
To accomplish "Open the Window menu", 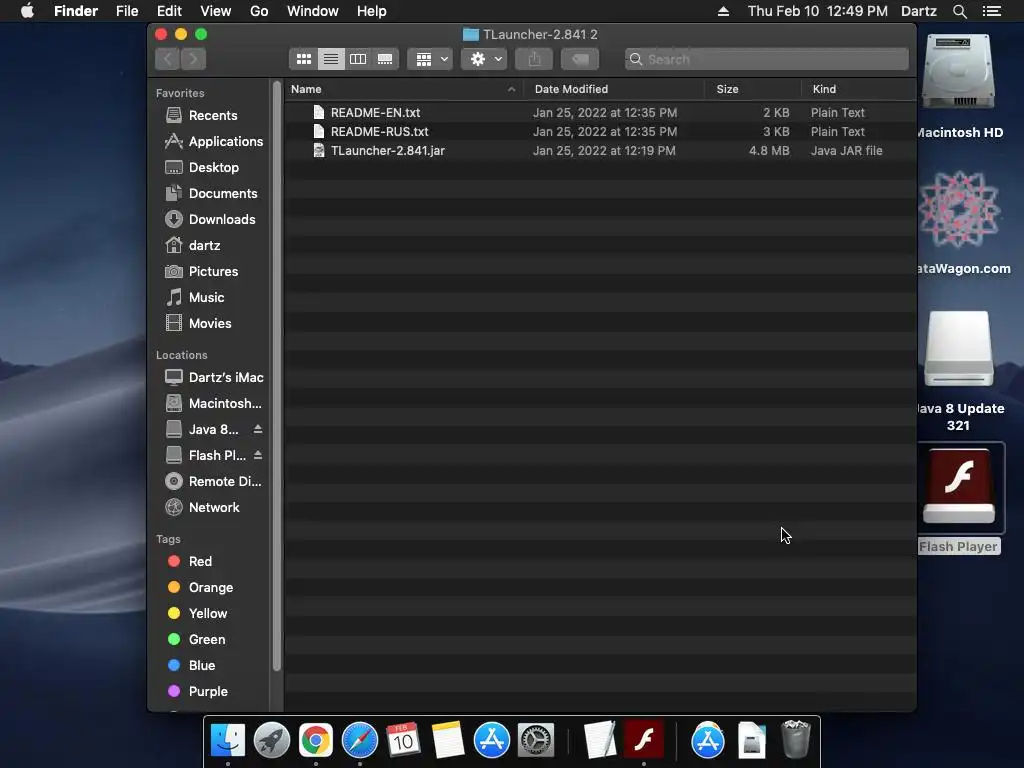I will click(313, 11).
